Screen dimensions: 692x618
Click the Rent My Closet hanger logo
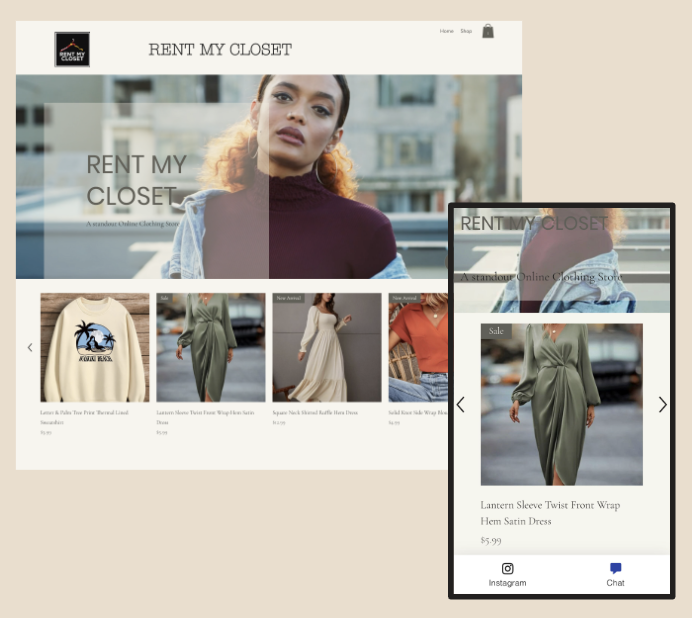[72, 49]
